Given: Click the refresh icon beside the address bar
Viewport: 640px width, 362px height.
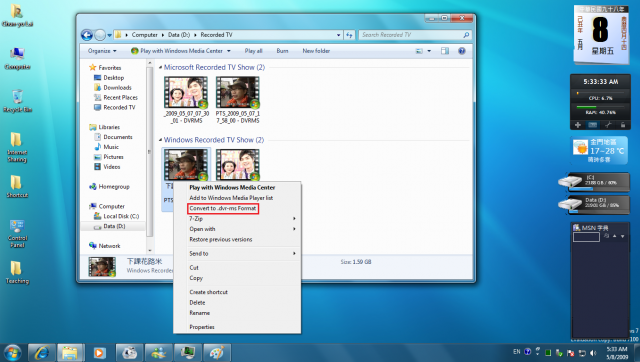Looking at the screenshot, I should (x=349, y=35).
